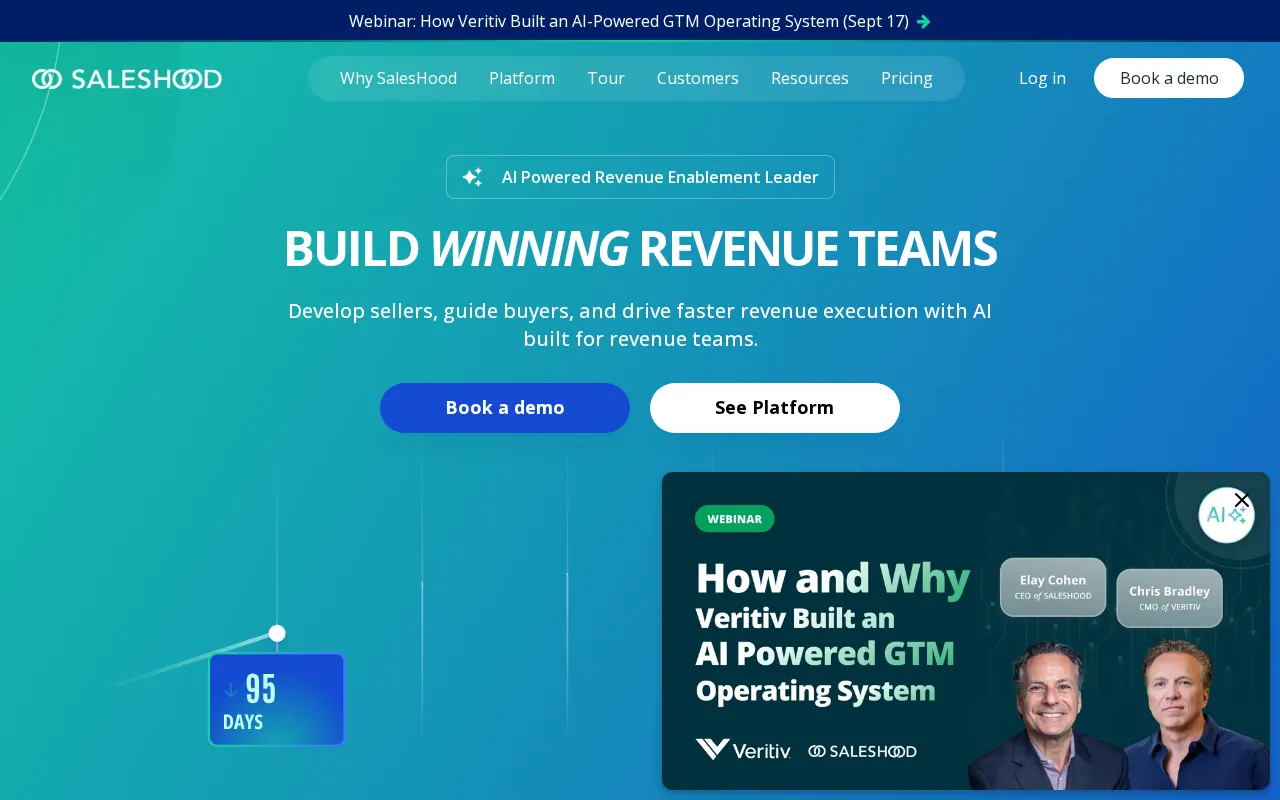The height and width of the screenshot is (800, 1280).
Task: Click the Develop sellers, guide buyers subheading
Action: click(640, 325)
